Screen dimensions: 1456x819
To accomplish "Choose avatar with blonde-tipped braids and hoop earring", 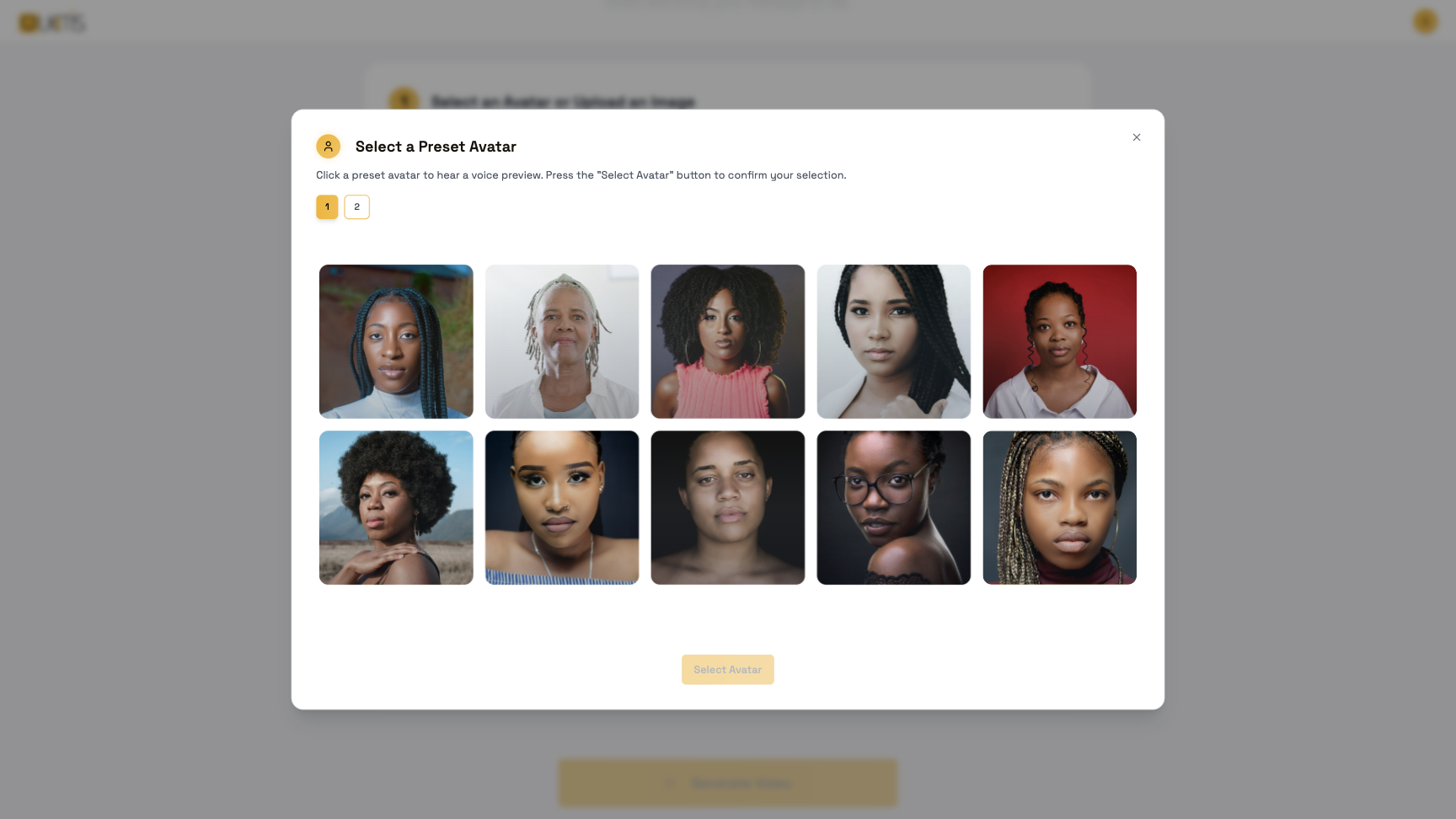I will tap(1060, 508).
